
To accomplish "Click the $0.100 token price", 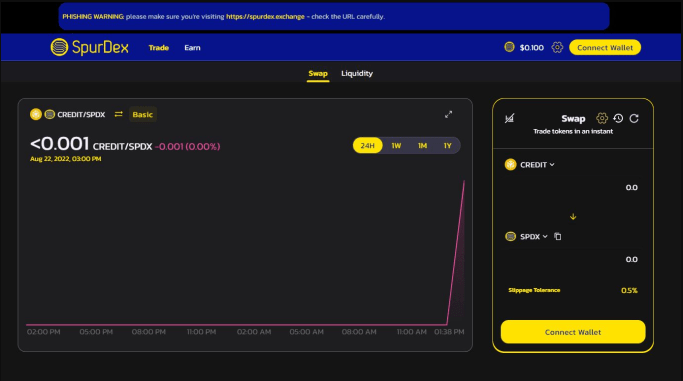I will 531,48.
